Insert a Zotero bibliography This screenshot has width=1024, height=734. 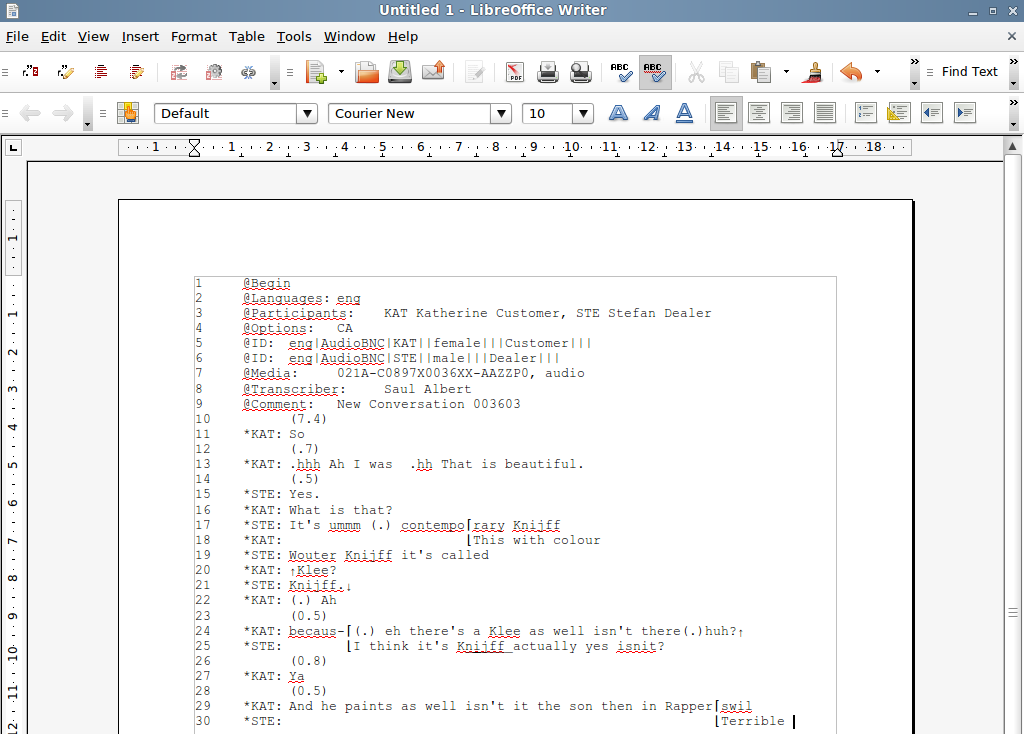click(101, 72)
